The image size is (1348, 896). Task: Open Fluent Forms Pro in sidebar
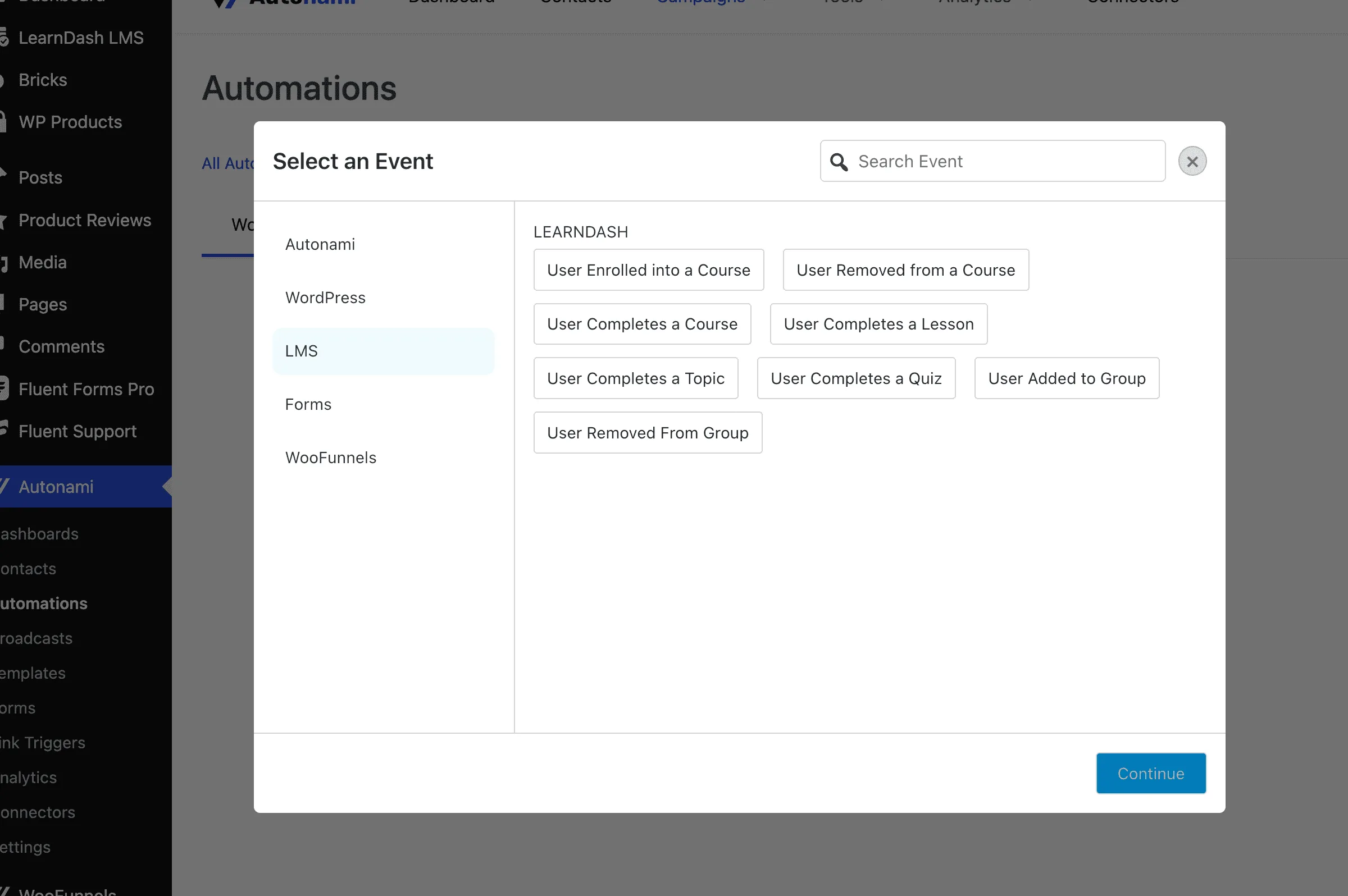(86, 389)
